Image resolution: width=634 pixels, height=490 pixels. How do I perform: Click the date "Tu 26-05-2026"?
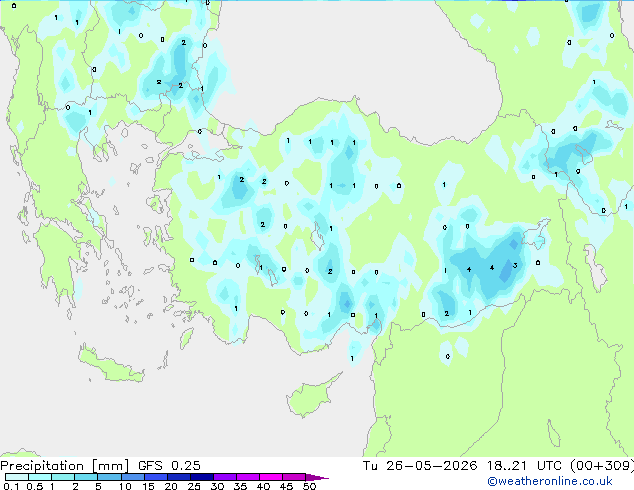pyautogui.click(x=420, y=466)
